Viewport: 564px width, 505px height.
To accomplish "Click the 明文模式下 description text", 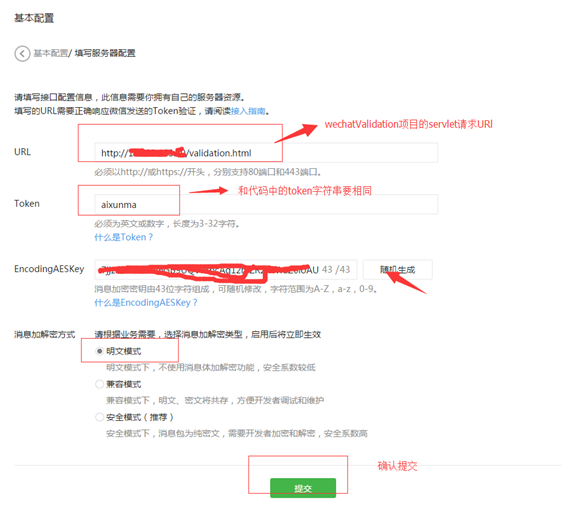I will [211, 367].
